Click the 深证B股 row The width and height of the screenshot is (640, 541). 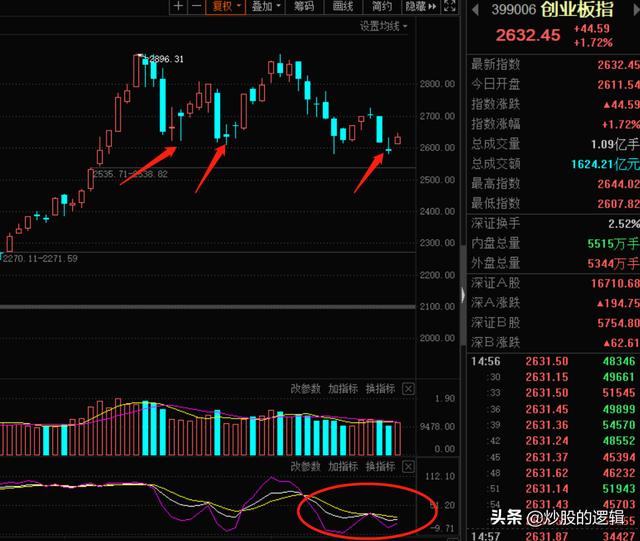[x=555, y=323]
